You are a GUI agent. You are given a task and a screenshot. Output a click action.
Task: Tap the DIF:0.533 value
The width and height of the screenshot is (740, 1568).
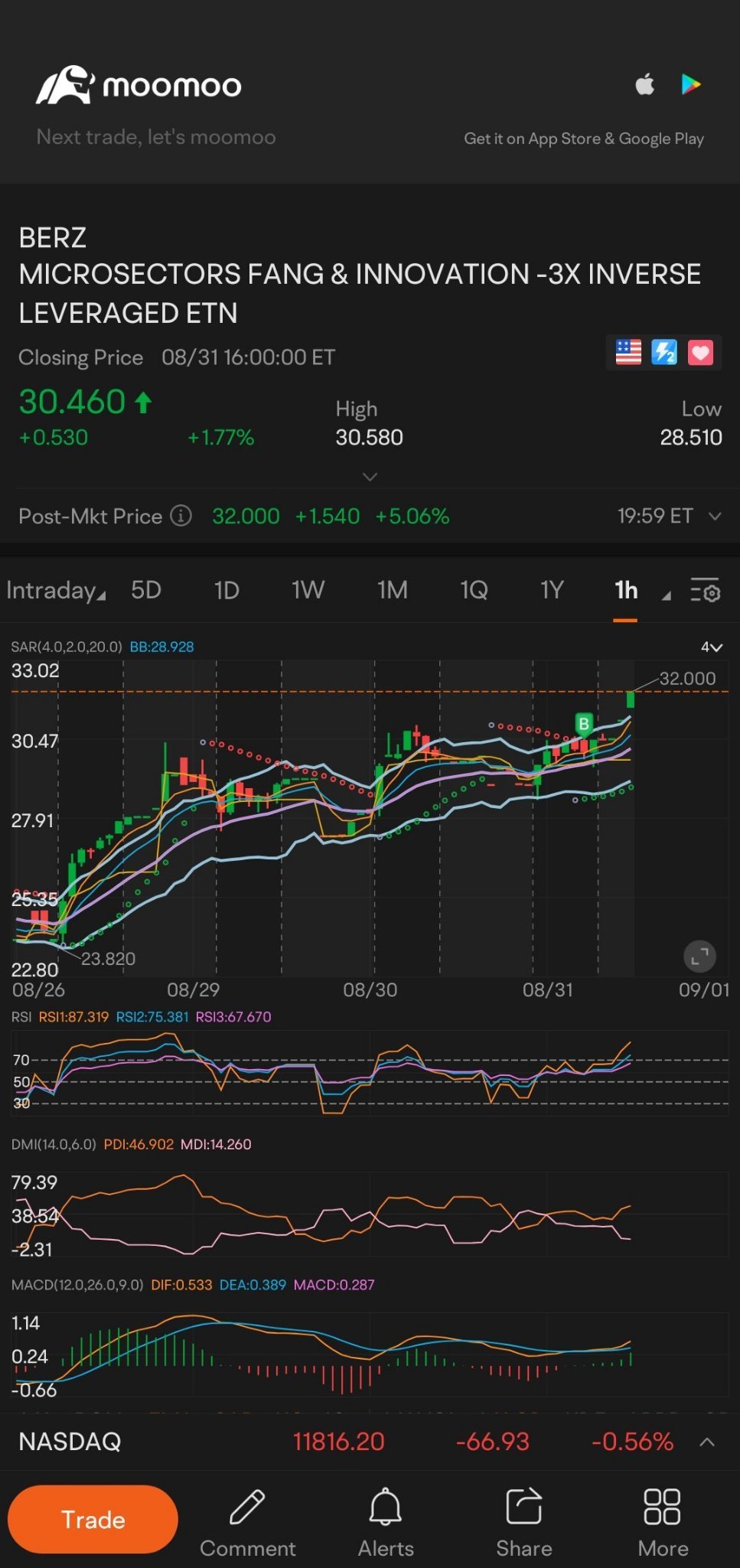(181, 1285)
